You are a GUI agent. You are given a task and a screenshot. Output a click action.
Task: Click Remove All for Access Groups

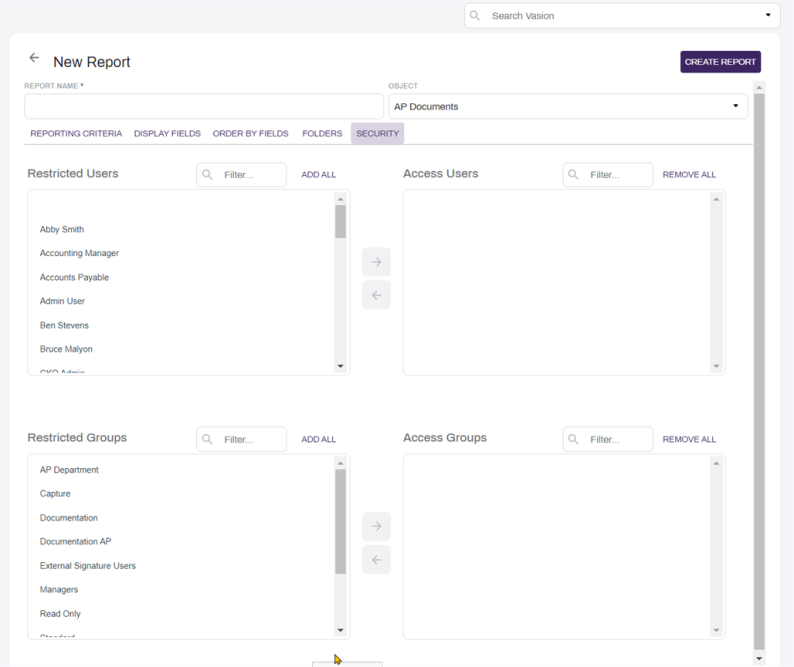[x=689, y=439]
